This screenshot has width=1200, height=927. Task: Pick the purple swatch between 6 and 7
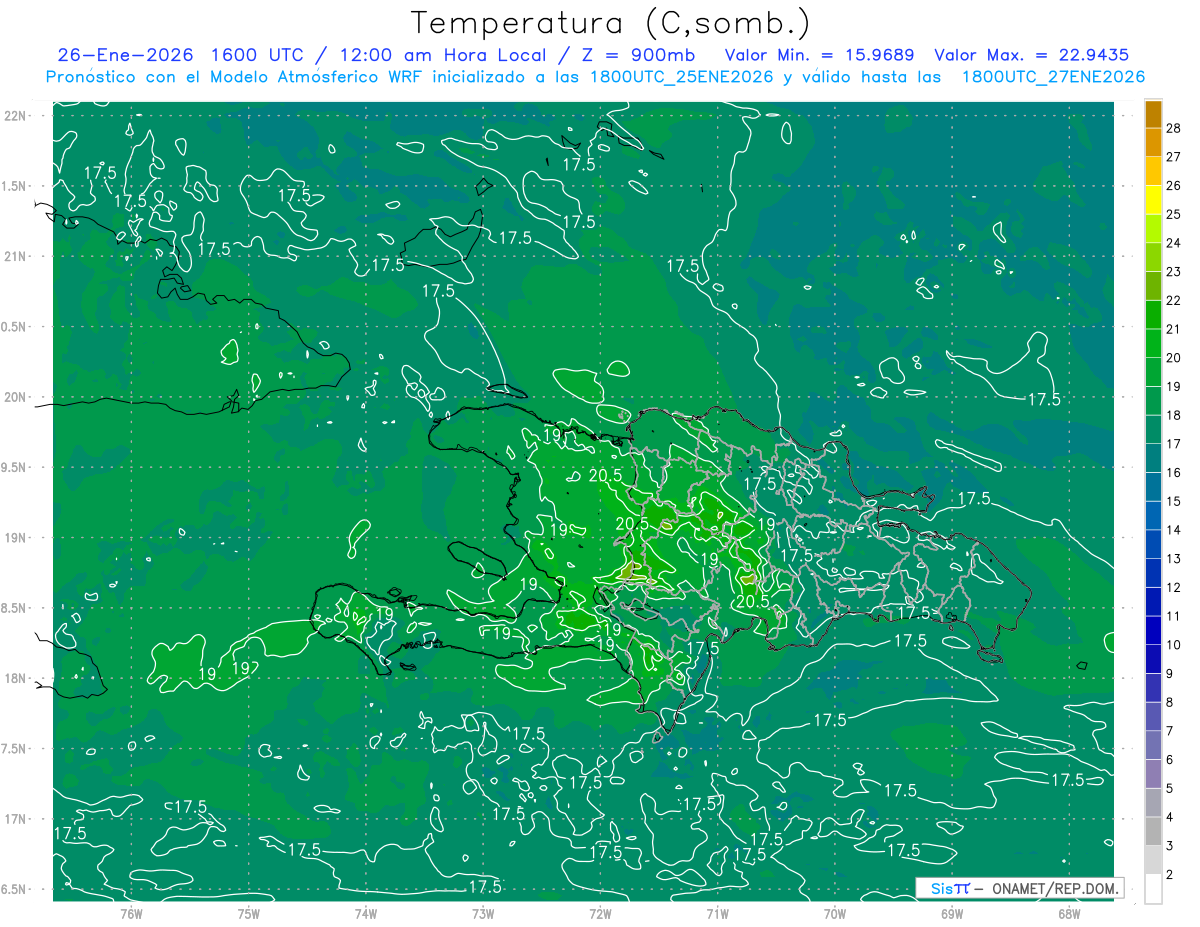[x=1153, y=746]
